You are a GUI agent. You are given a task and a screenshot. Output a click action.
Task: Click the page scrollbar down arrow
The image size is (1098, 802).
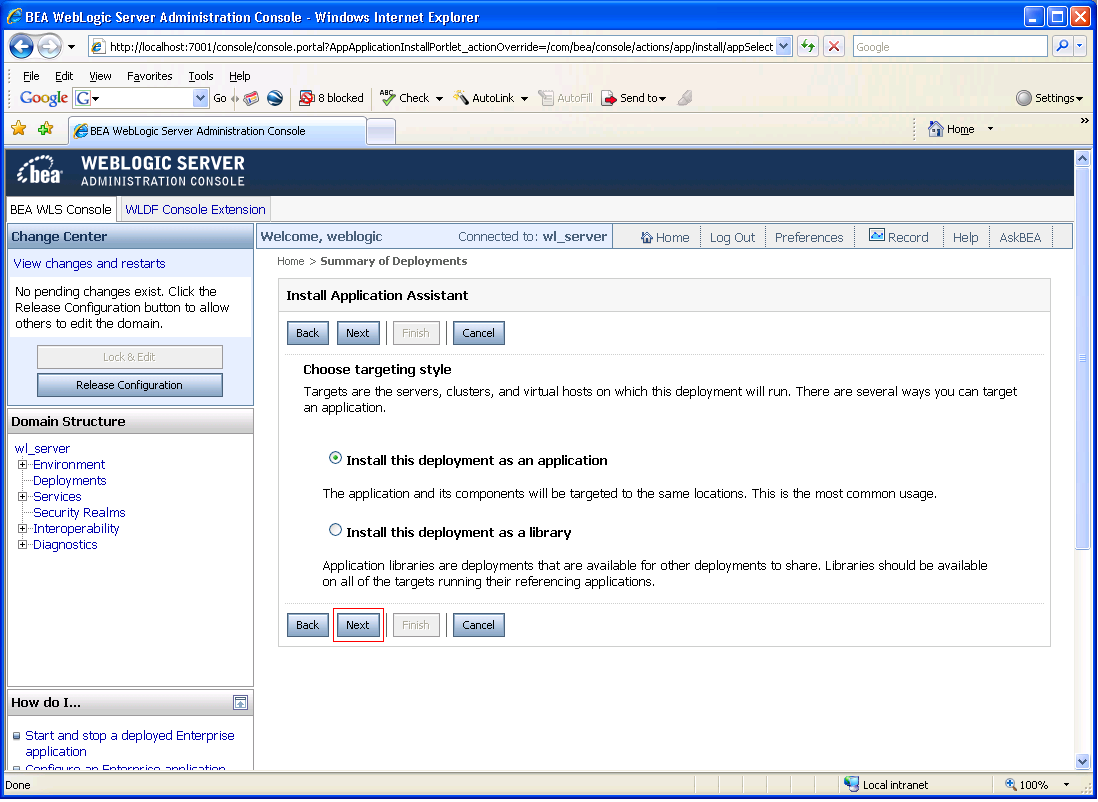[x=1083, y=761]
